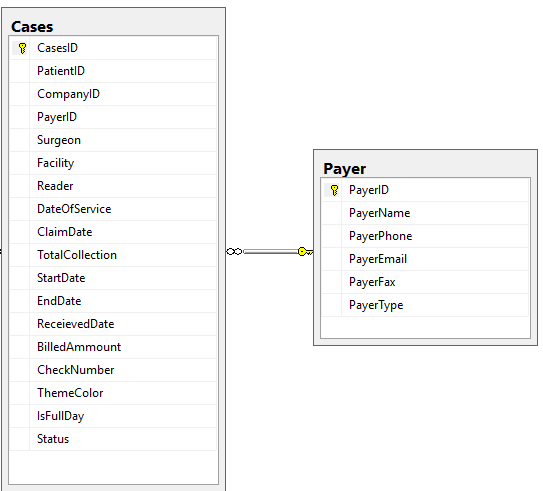Click the infinity symbol relationship endpoint near Cases
The image size is (543, 491).
[234, 251]
